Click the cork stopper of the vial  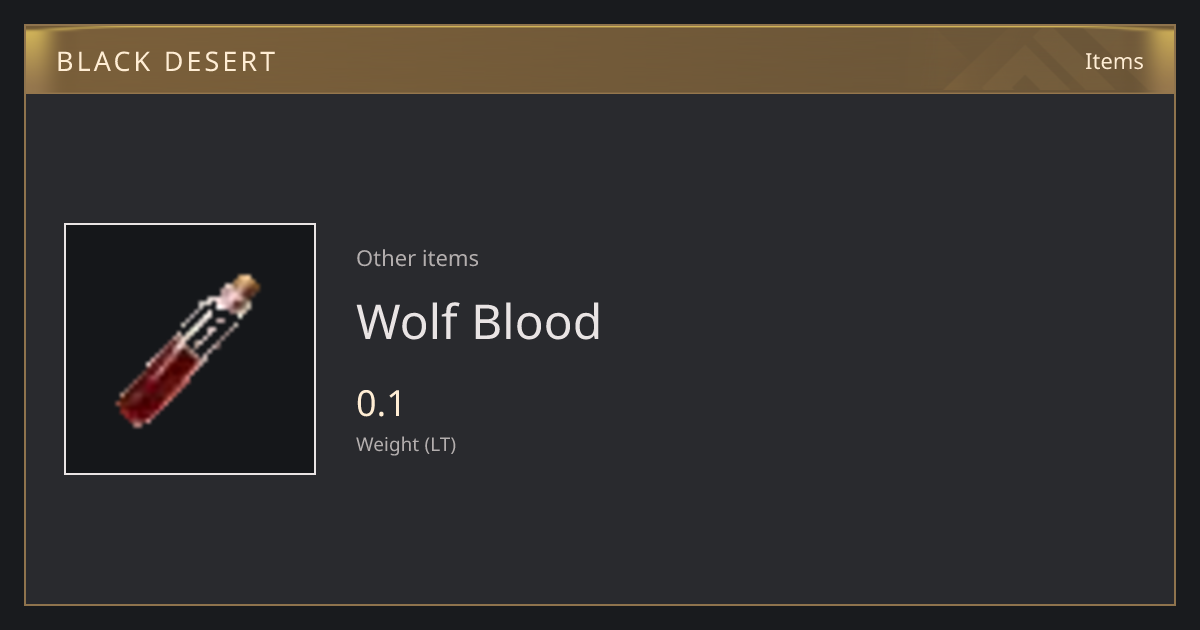(x=247, y=287)
